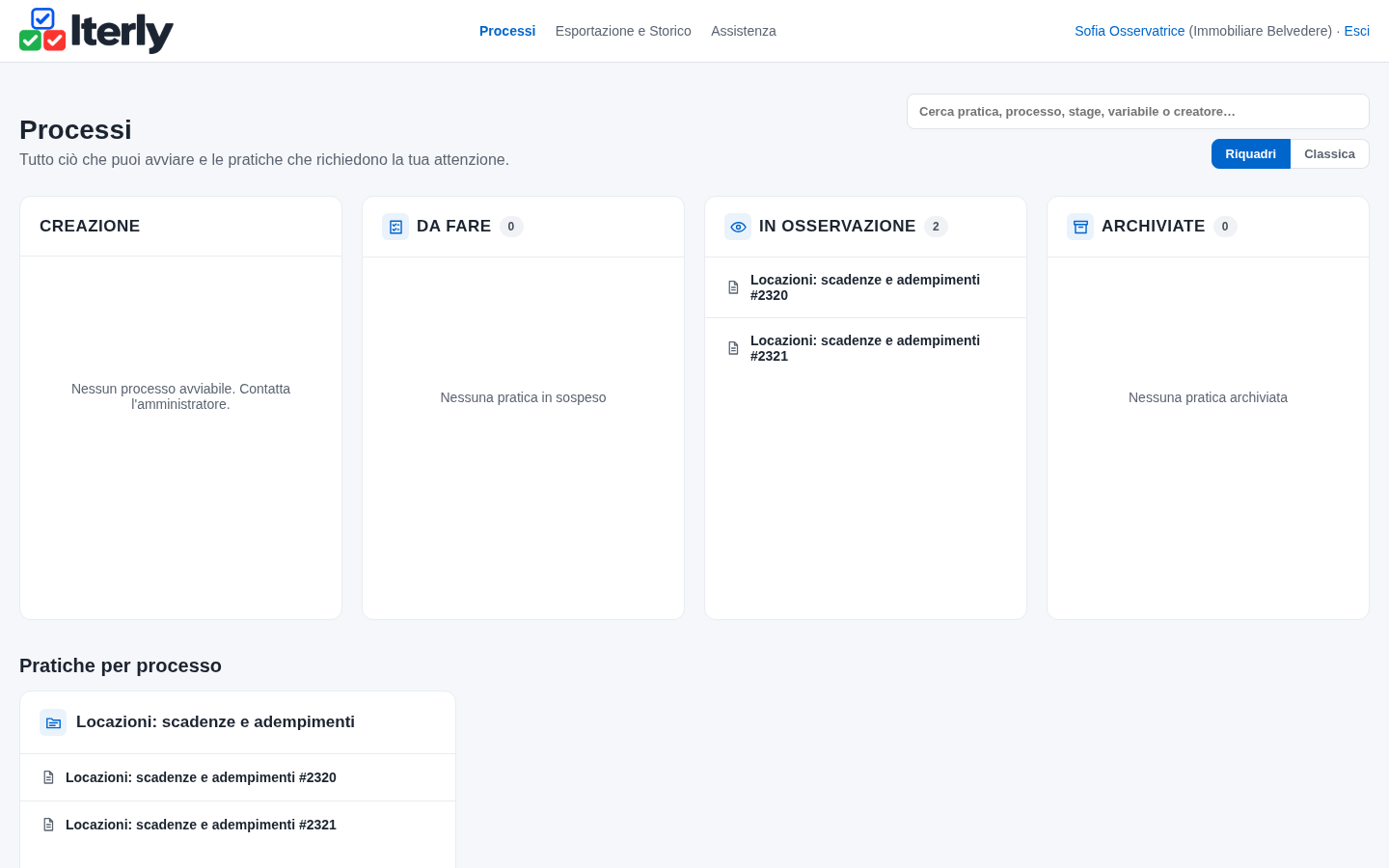Click document icon beside #2321 in Pratiche per processo
1389x868 pixels.
click(x=48, y=825)
